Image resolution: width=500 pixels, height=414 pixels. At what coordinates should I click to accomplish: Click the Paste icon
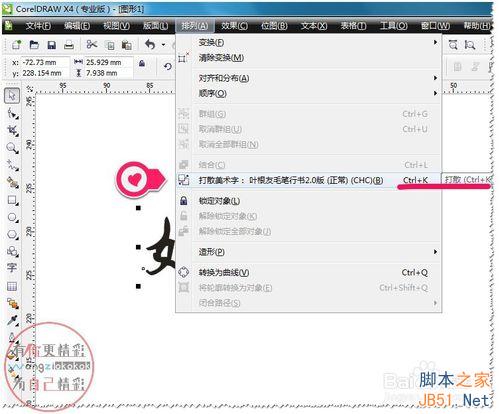click(126, 45)
